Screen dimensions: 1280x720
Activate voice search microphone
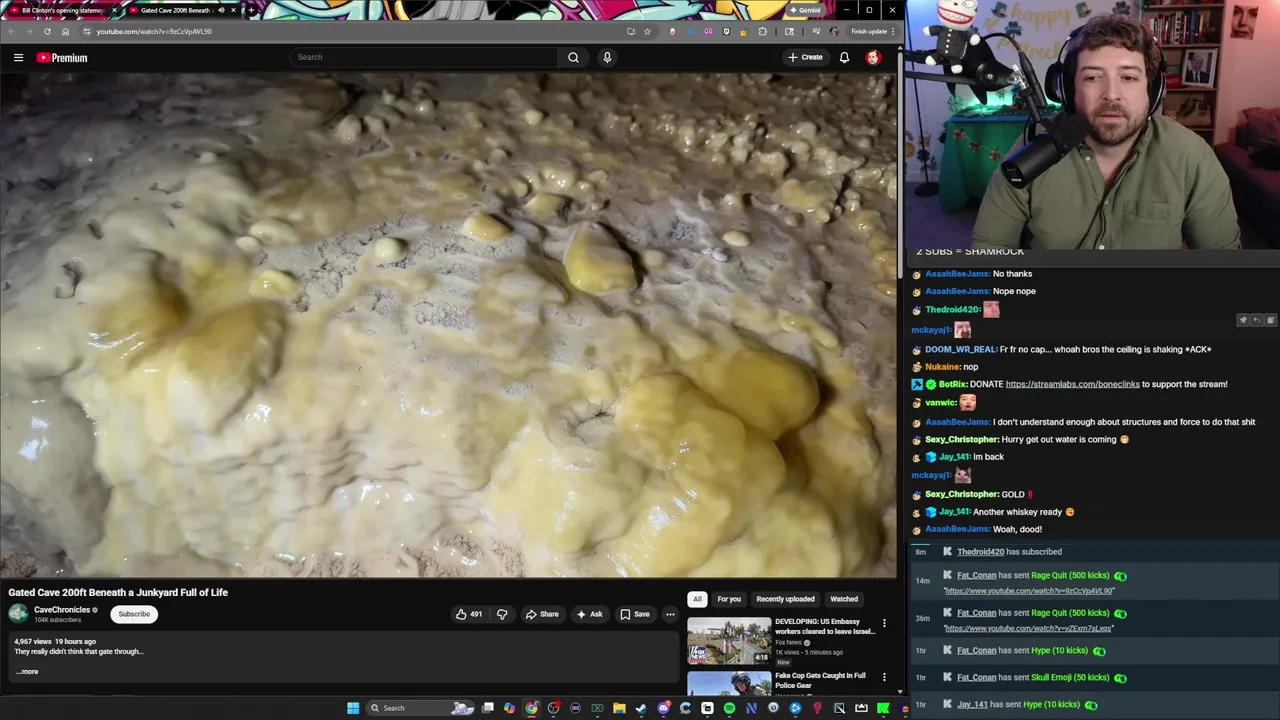point(607,57)
